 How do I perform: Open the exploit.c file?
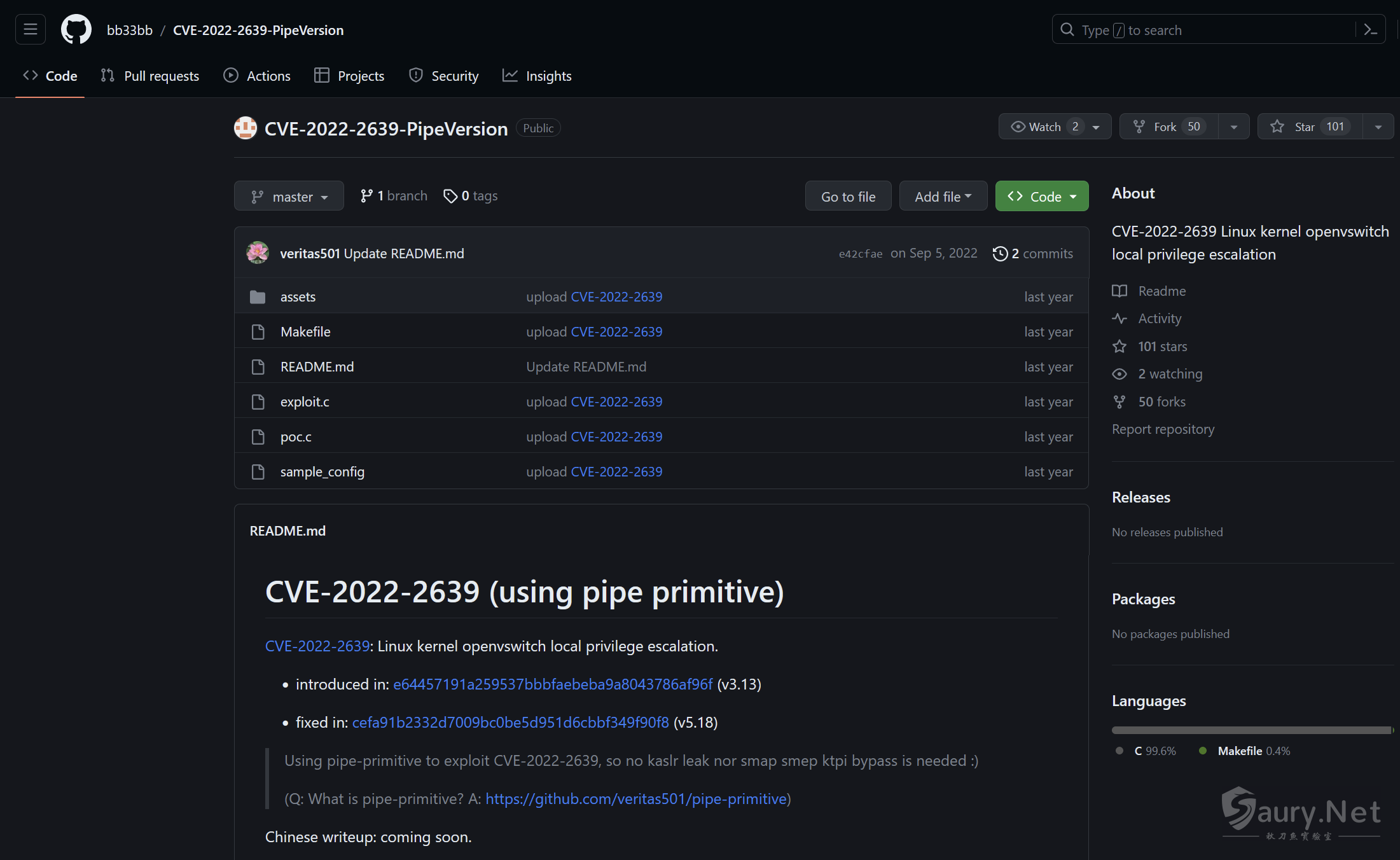pyautogui.click(x=305, y=401)
